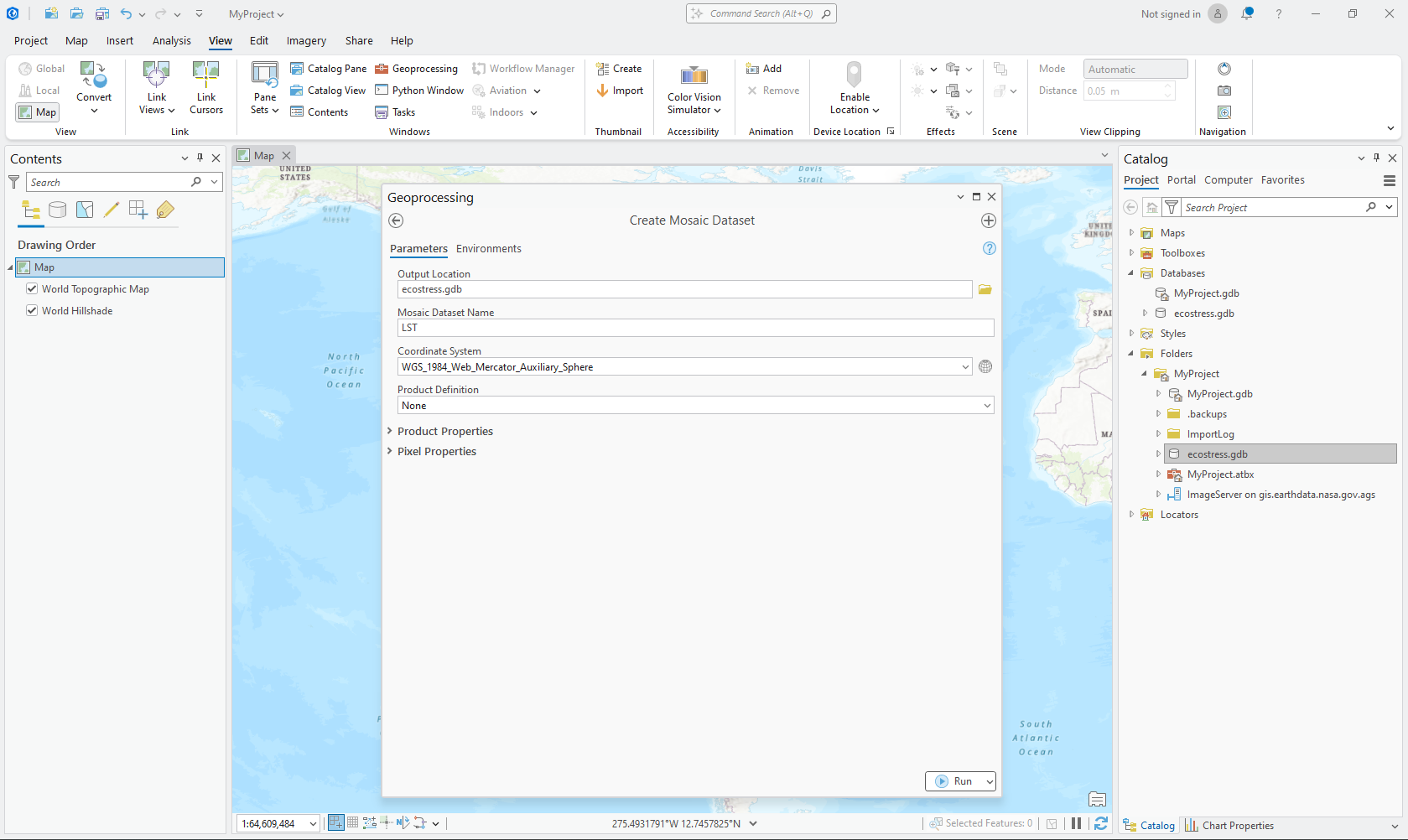Screen dimensions: 1408x840
Task: Open coordinate system globe picker
Action: coord(985,366)
